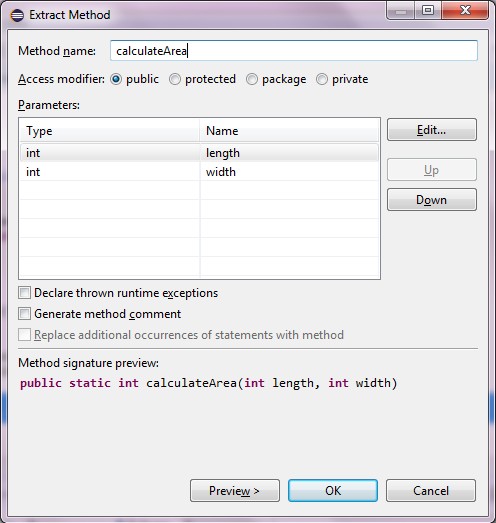The height and width of the screenshot is (523, 496).
Task: Click the Type column header
Action: coord(110,131)
